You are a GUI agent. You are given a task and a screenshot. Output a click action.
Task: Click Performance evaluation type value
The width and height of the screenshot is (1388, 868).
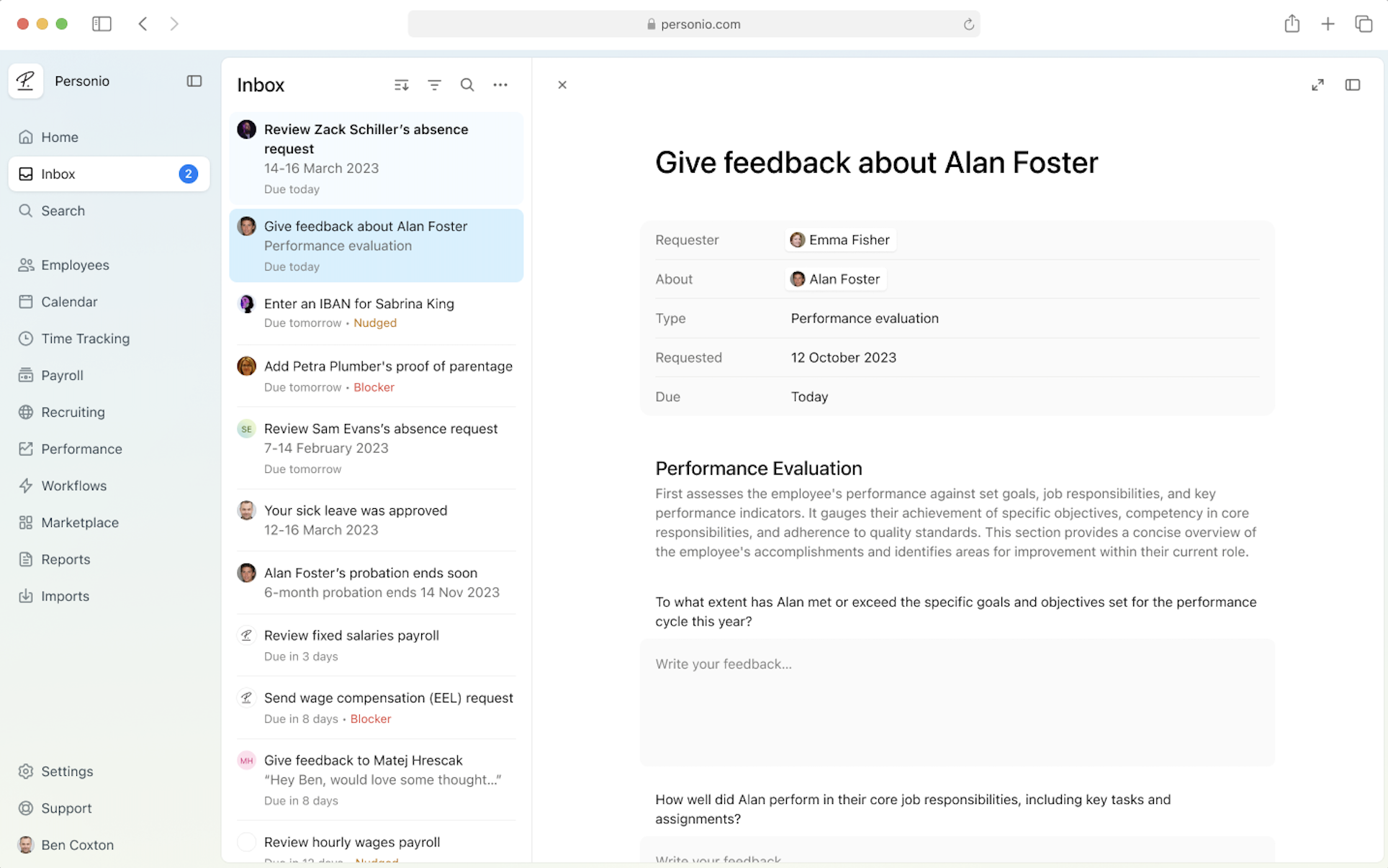865,318
